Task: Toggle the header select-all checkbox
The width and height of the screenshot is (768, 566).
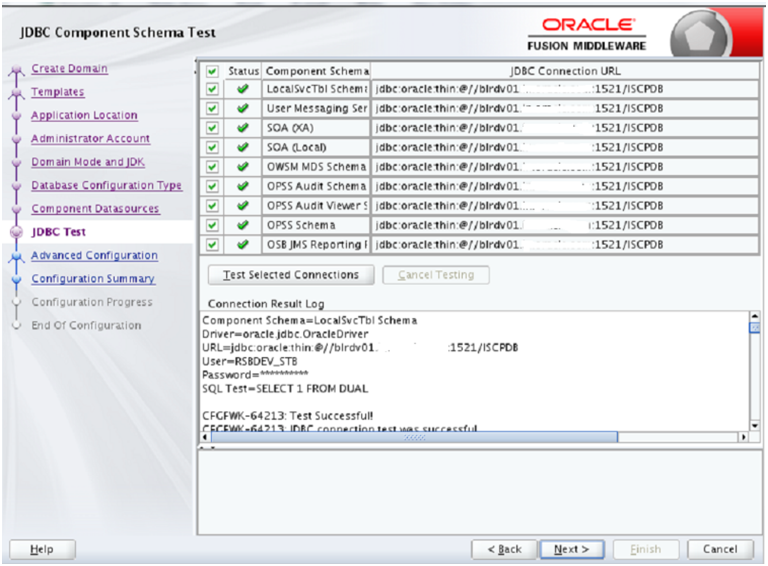Action: (x=212, y=71)
